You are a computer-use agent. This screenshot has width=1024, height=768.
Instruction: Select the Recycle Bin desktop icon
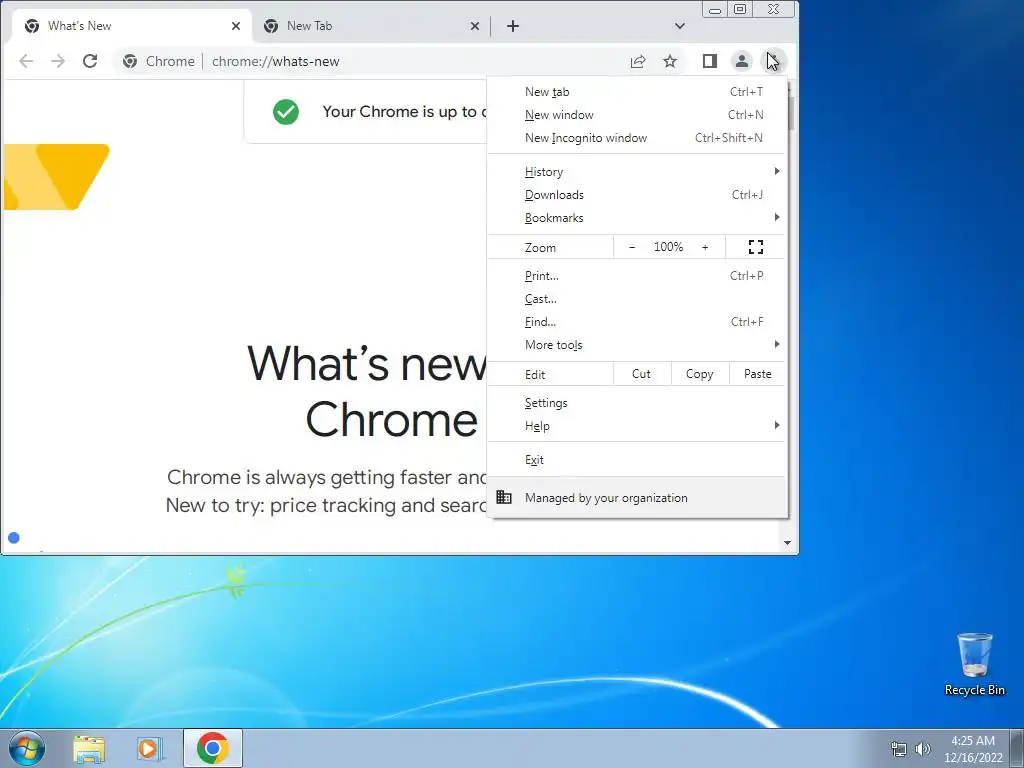[x=974, y=664]
